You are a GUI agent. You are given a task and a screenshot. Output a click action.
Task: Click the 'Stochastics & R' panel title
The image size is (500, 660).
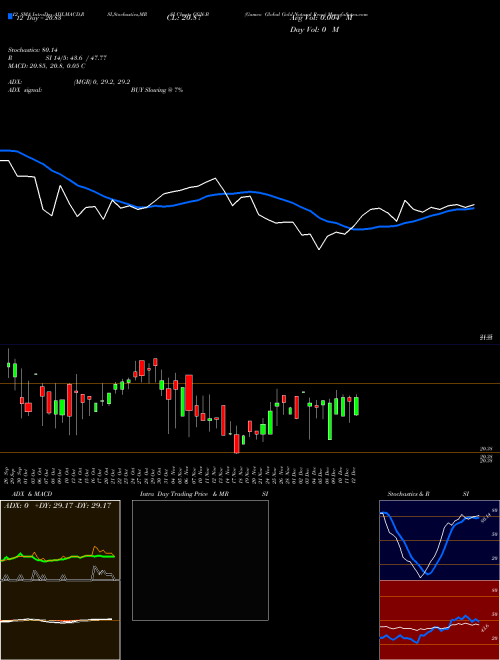(408, 494)
